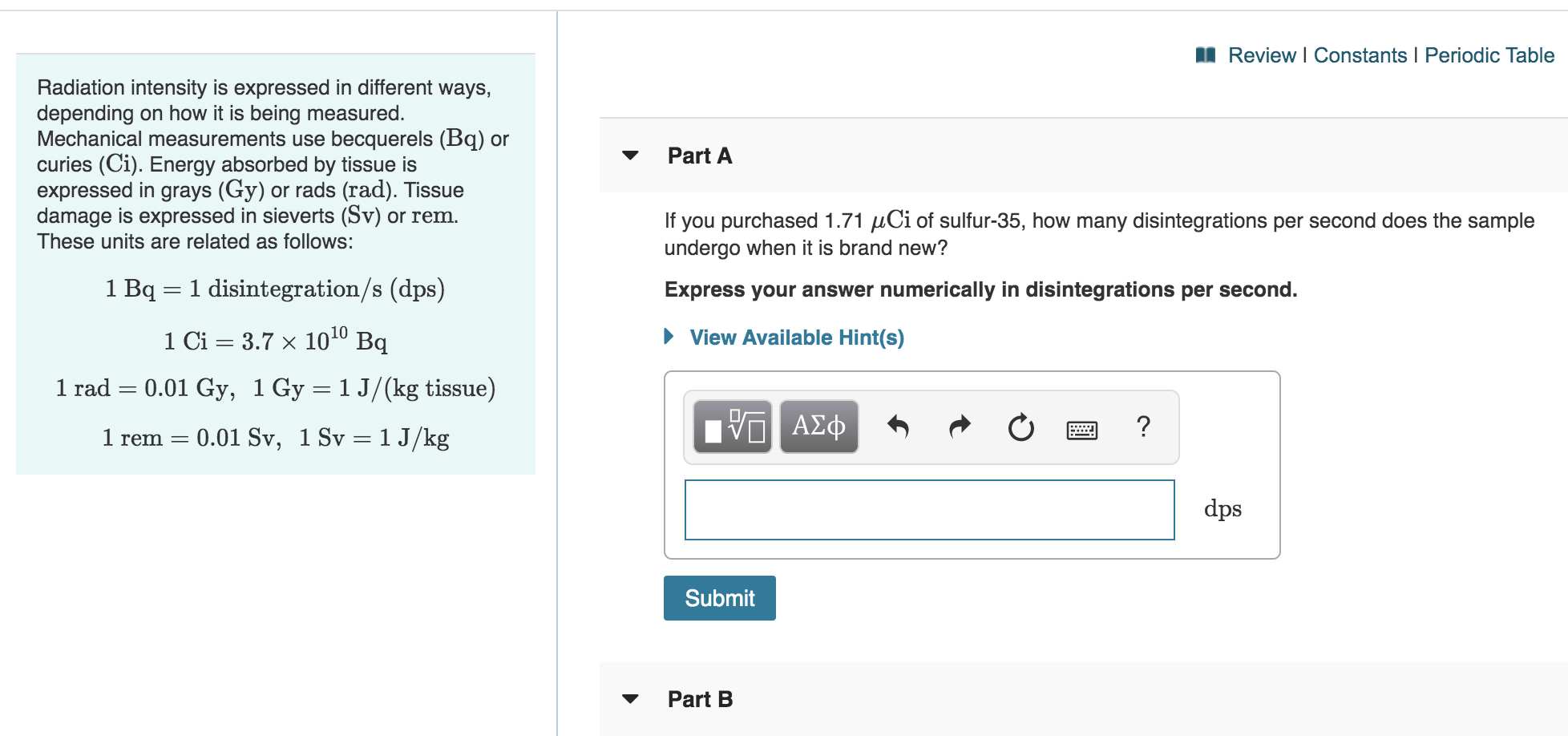Open the Greek symbols ΑΣφ palette
1568x736 pixels.
pyautogui.click(x=818, y=427)
